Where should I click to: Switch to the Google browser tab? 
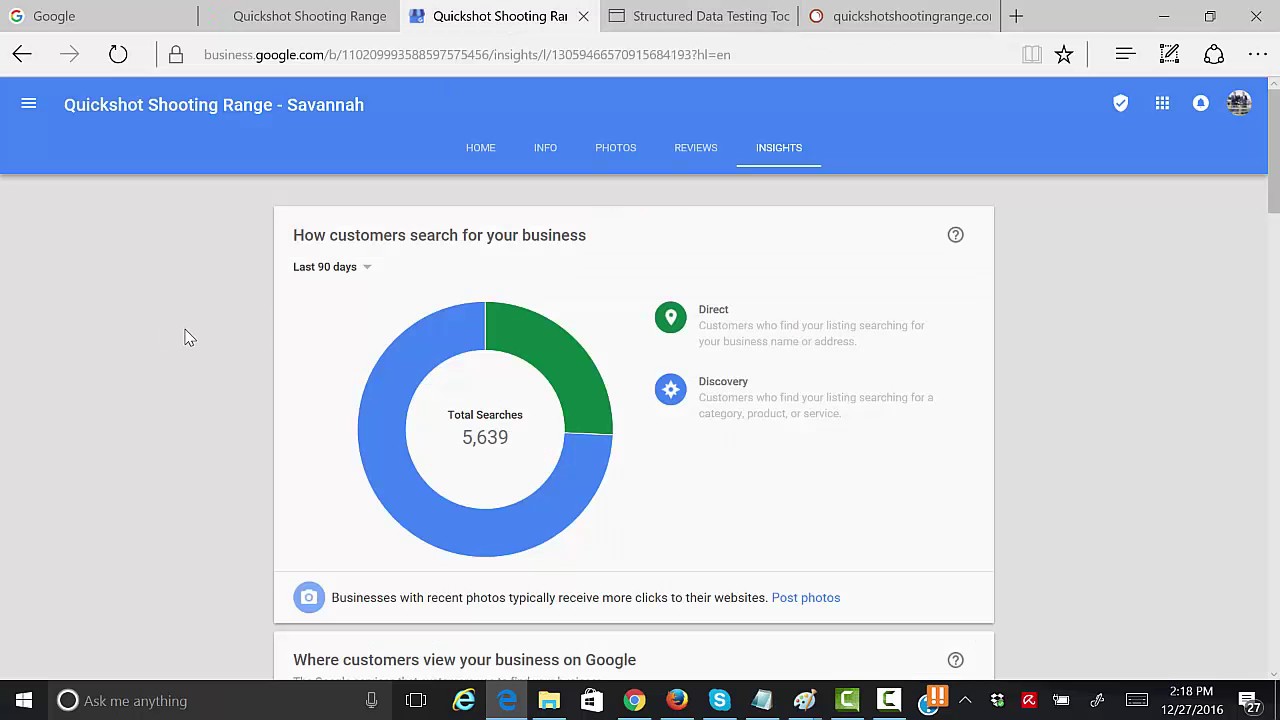pos(99,16)
